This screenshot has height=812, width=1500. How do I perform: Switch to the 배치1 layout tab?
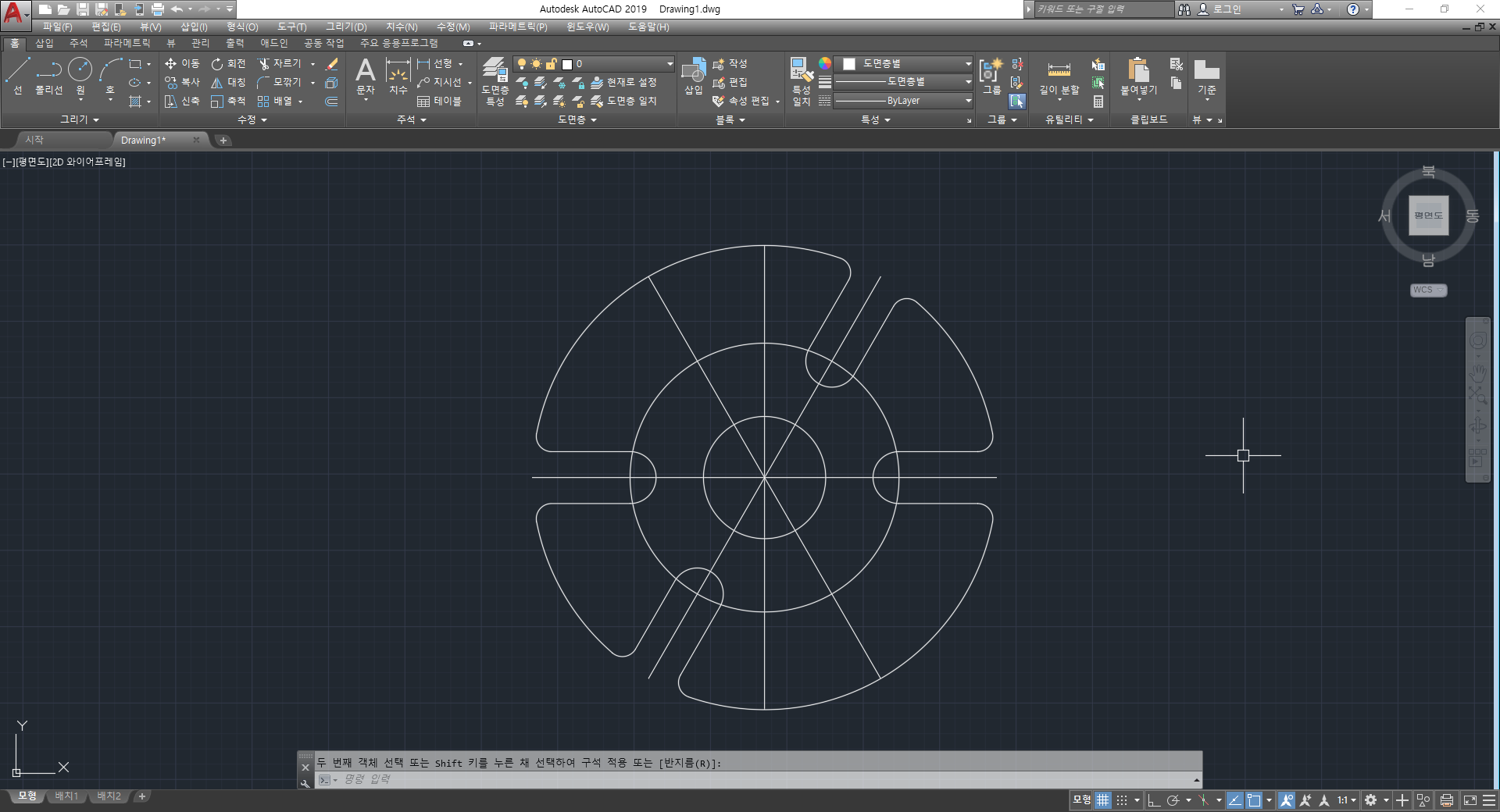66,796
